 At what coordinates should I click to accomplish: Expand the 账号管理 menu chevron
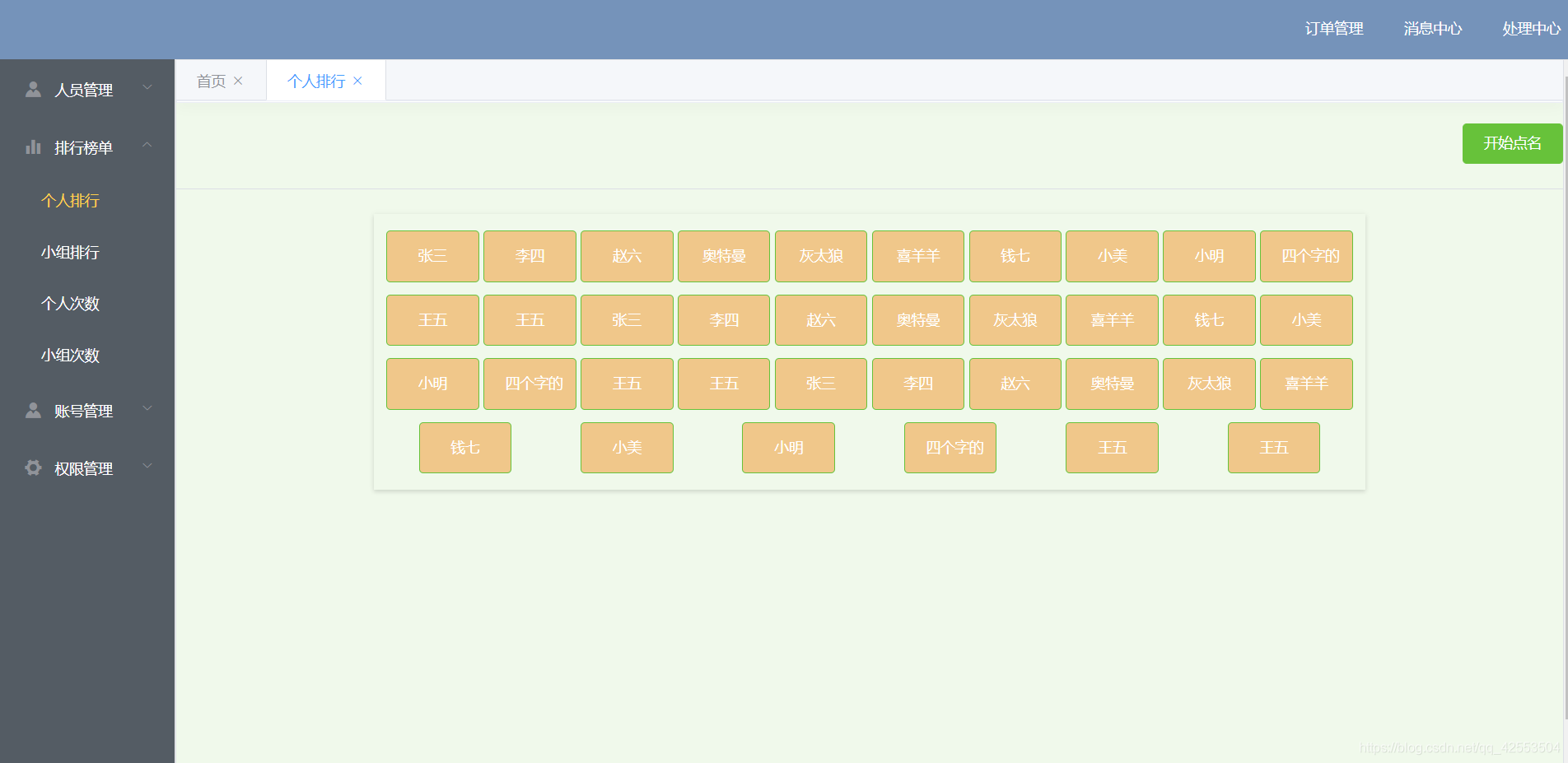[x=147, y=408]
